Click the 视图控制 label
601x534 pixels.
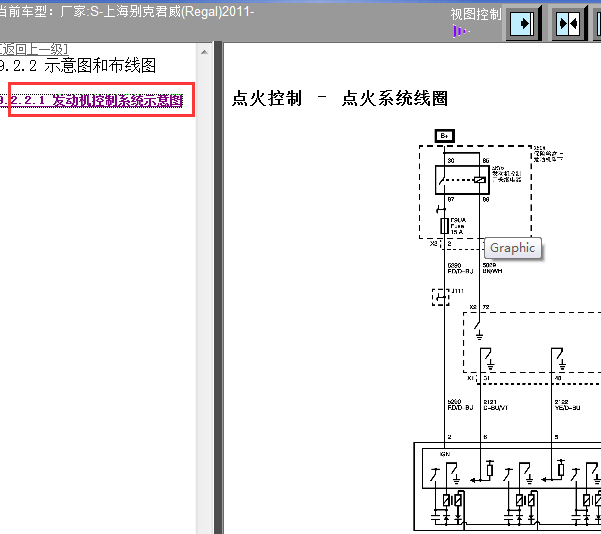pos(476,14)
